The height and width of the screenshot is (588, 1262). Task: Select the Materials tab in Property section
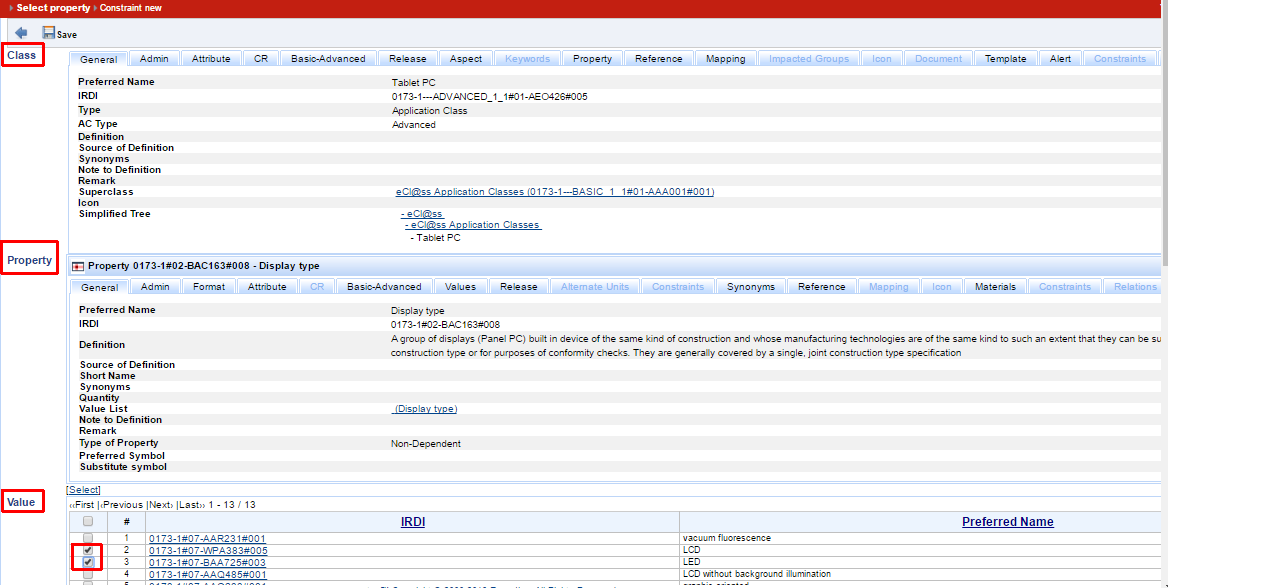995,287
